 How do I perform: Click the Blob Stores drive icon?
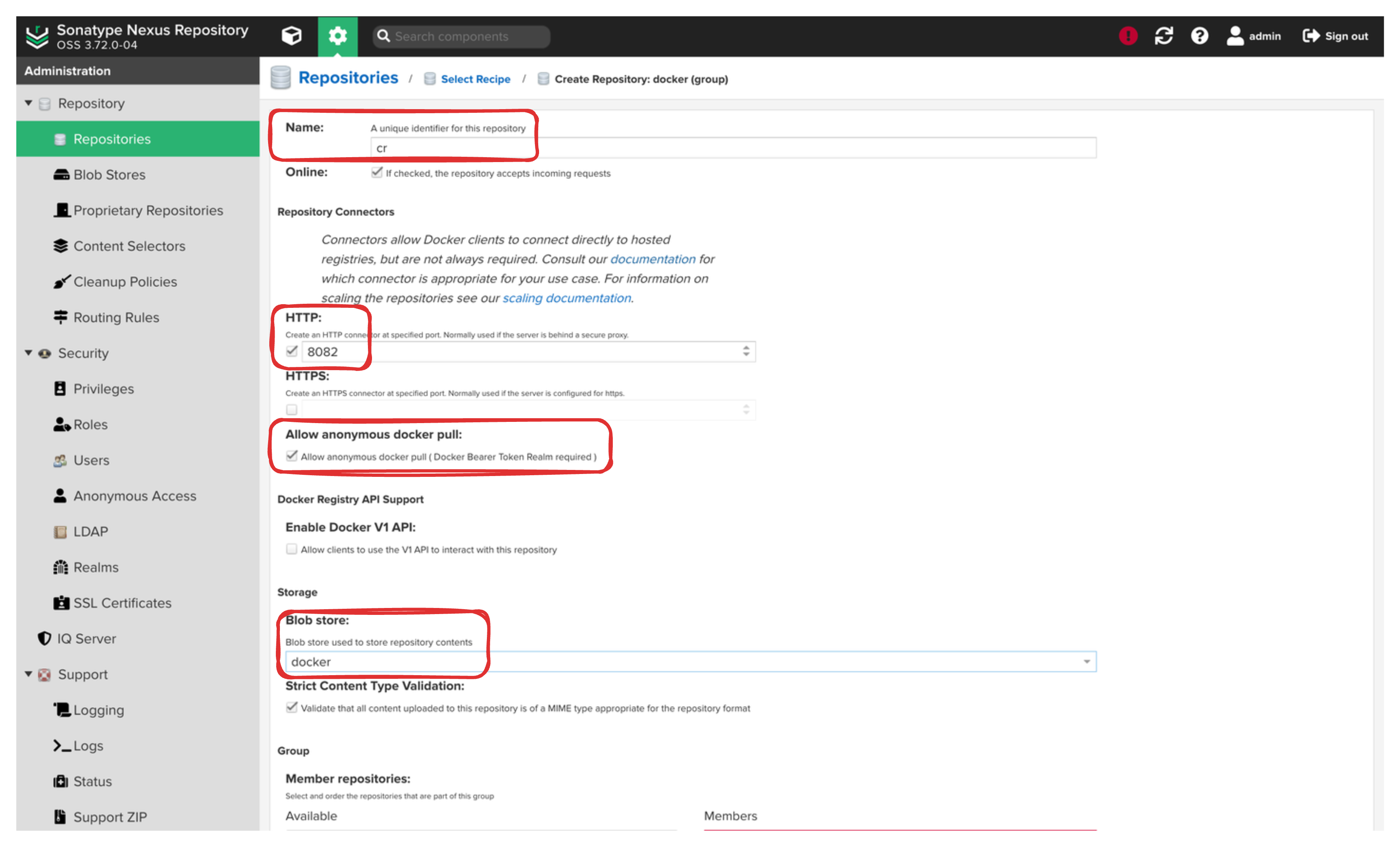coord(61,175)
